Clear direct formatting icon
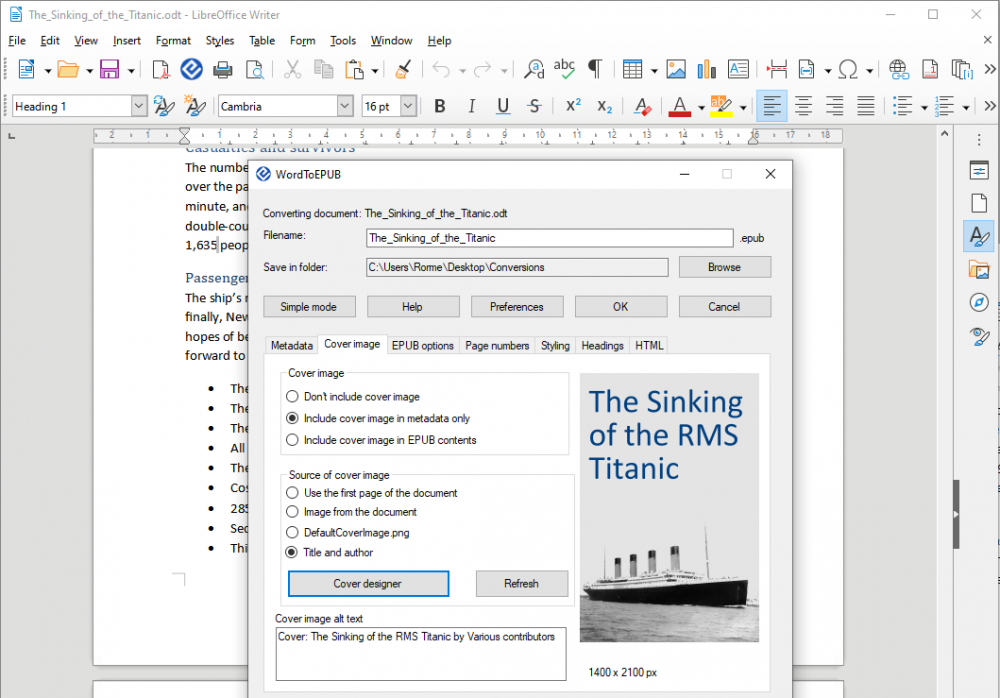The image size is (1000, 698). [x=642, y=106]
